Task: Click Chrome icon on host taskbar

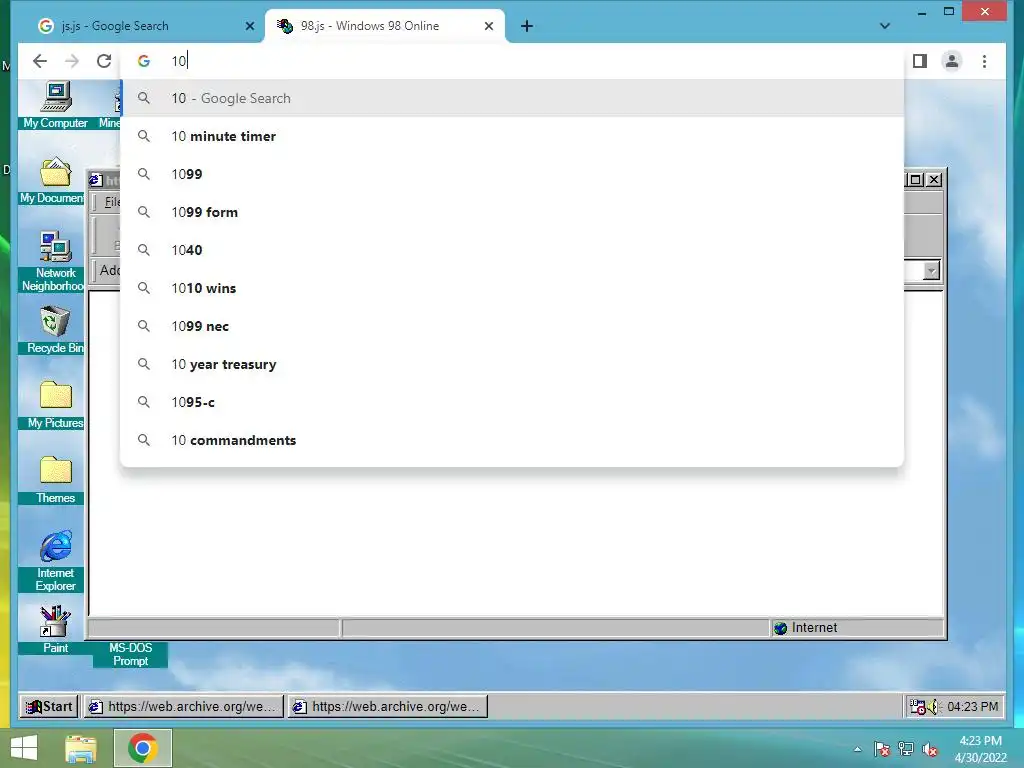Action: point(142,748)
